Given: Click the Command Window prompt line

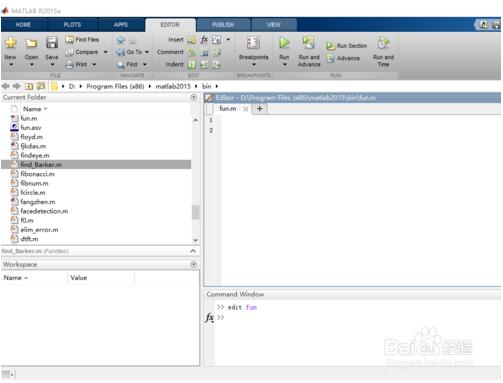Looking at the screenshot, I should point(357,317).
